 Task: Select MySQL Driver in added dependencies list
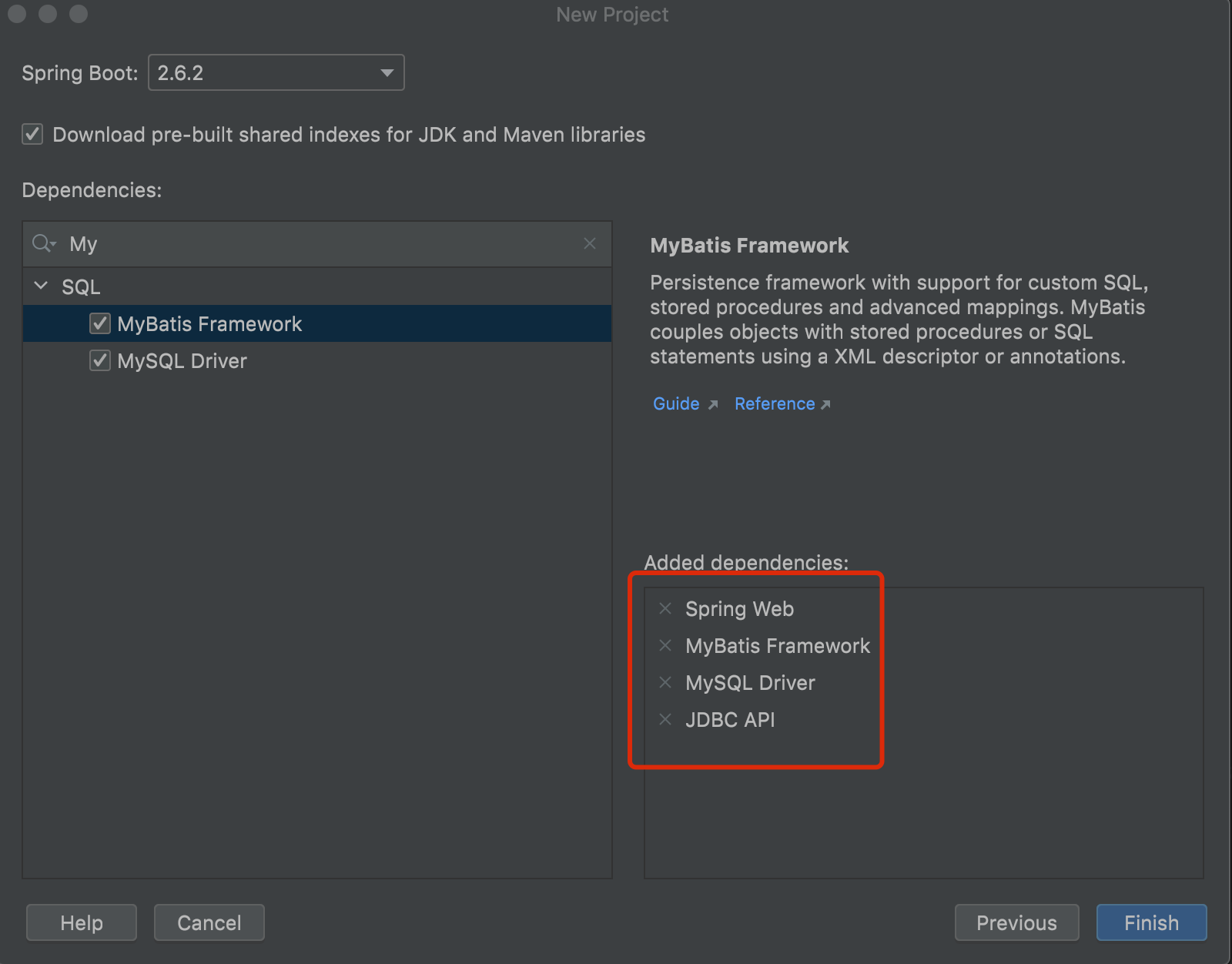click(x=750, y=682)
